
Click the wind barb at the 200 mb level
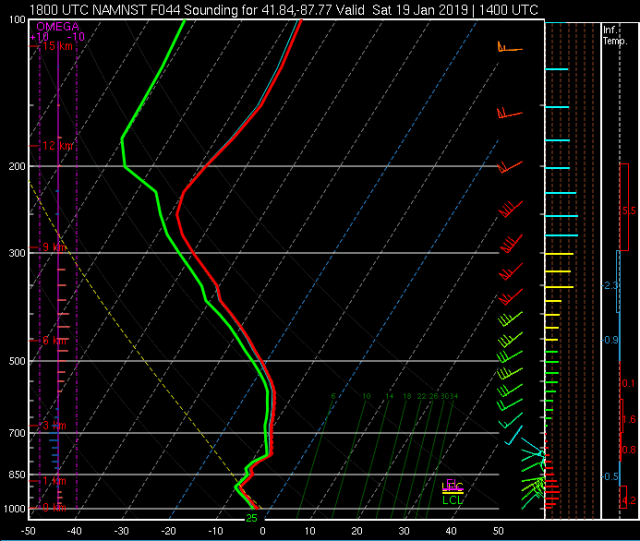tap(509, 166)
